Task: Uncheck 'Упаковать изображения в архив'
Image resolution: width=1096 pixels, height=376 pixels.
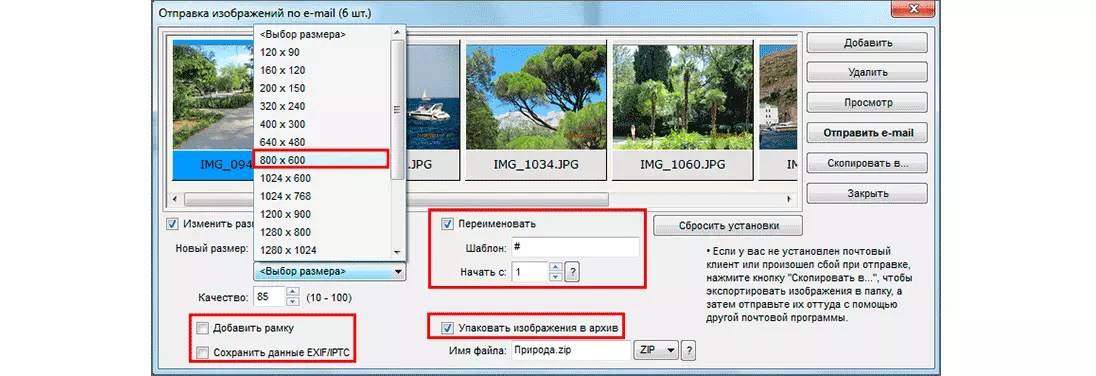Action: [447, 327]
